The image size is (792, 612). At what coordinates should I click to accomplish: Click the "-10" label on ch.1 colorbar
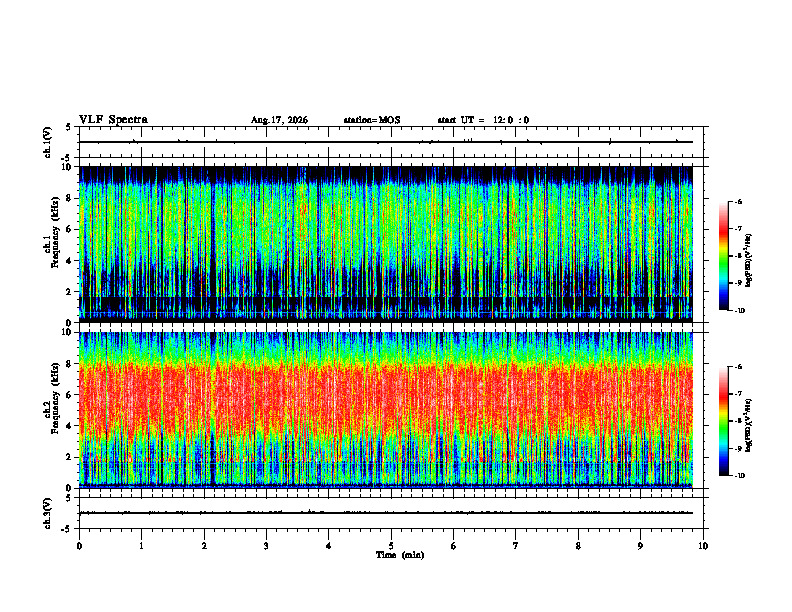[x=740, y=311]
